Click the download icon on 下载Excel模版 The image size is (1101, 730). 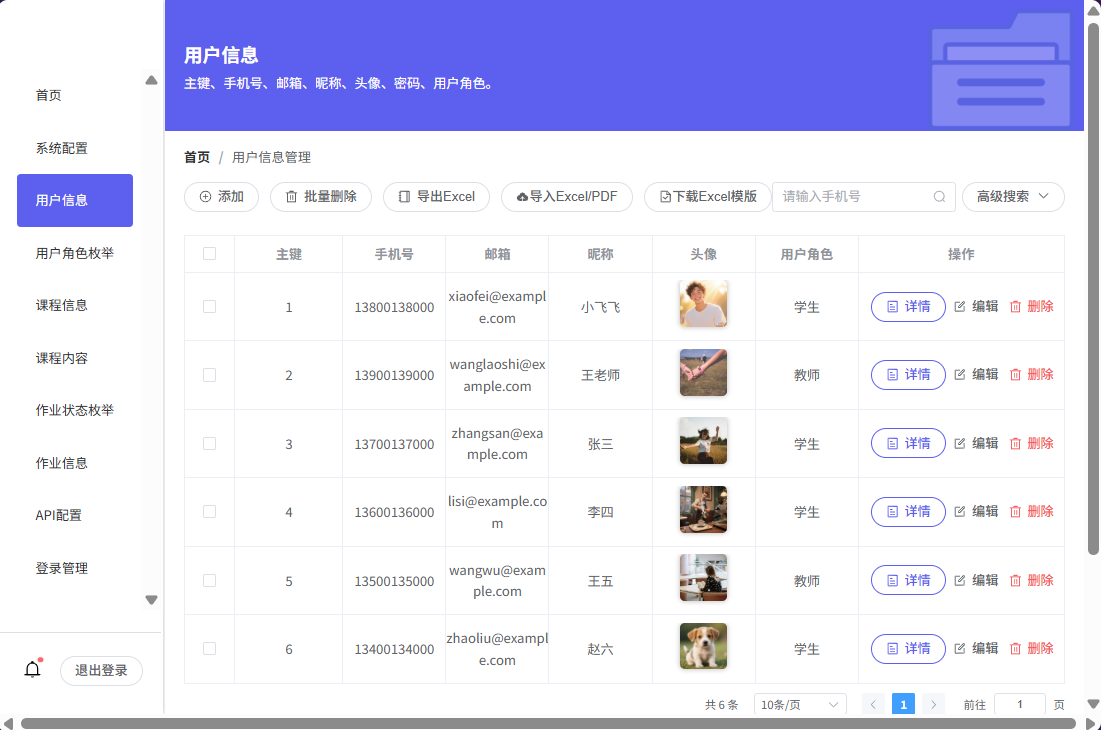665,197
